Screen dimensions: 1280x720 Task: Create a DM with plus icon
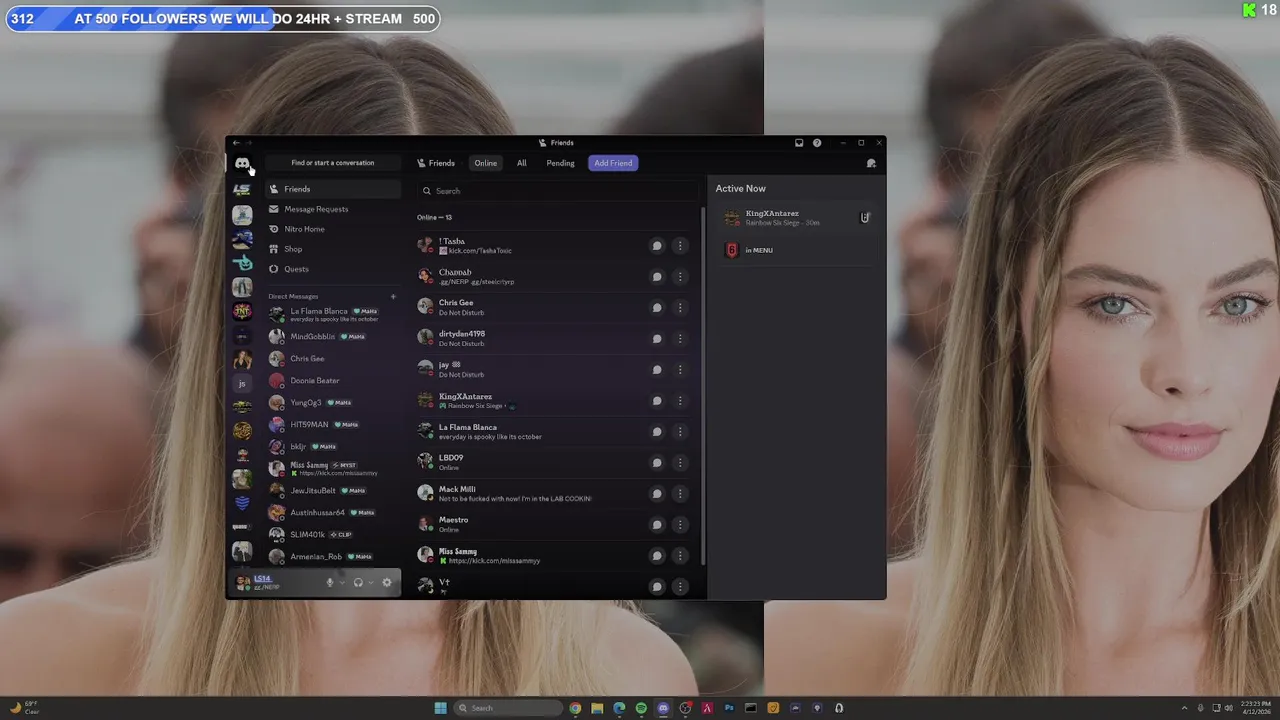coord(393,297)
